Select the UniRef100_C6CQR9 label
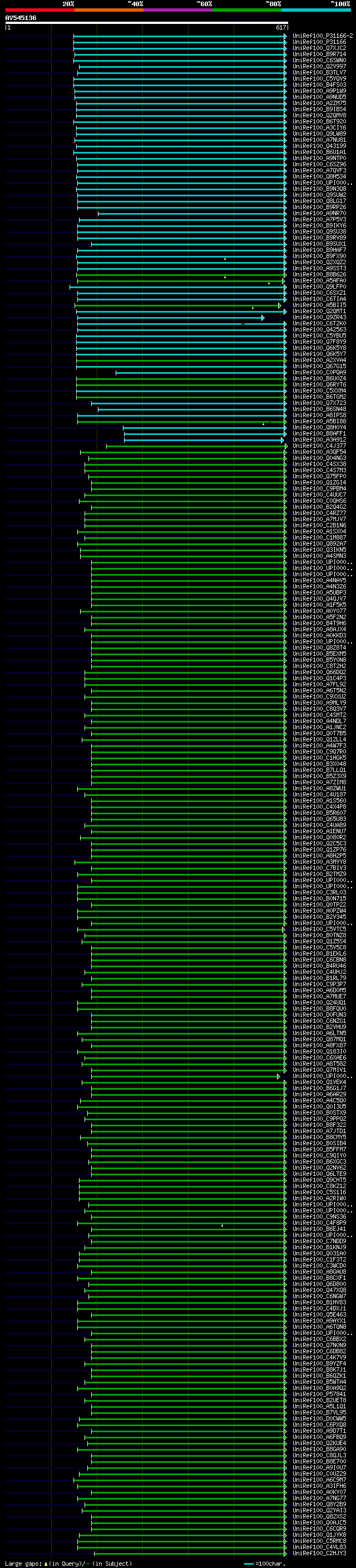The image size is (356, 1568). [x=319, y=1529]
